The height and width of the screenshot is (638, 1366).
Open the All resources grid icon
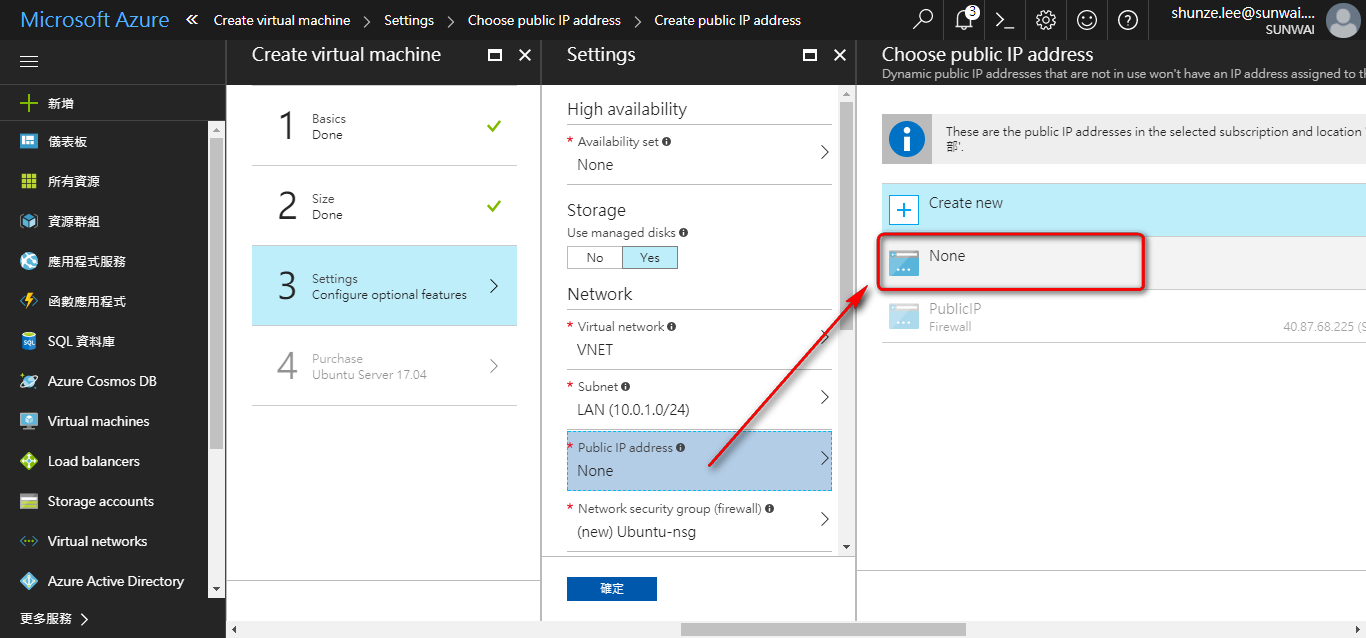29,181
